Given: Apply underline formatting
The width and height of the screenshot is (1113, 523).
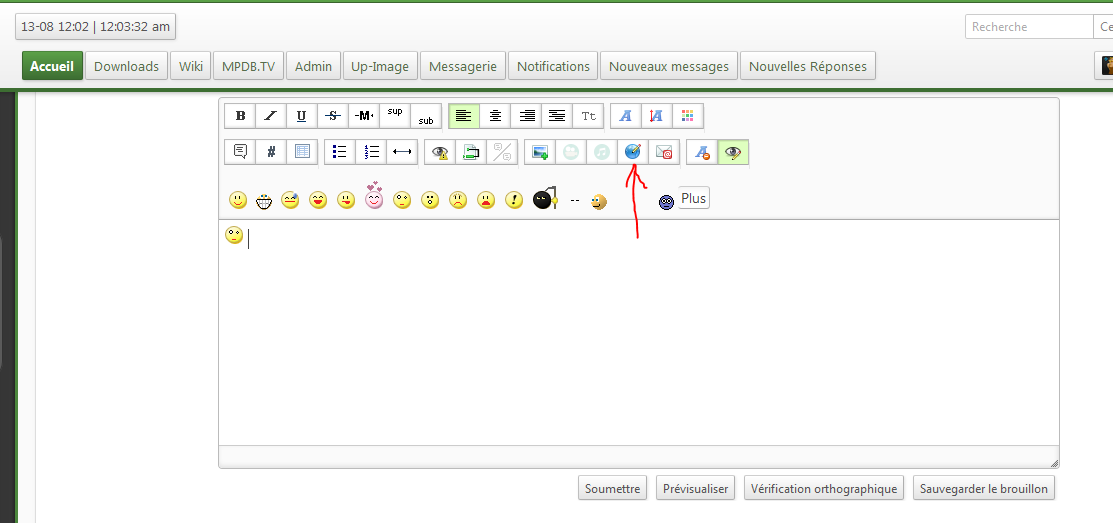Looking at the screenshot, I should click(302, 116).
